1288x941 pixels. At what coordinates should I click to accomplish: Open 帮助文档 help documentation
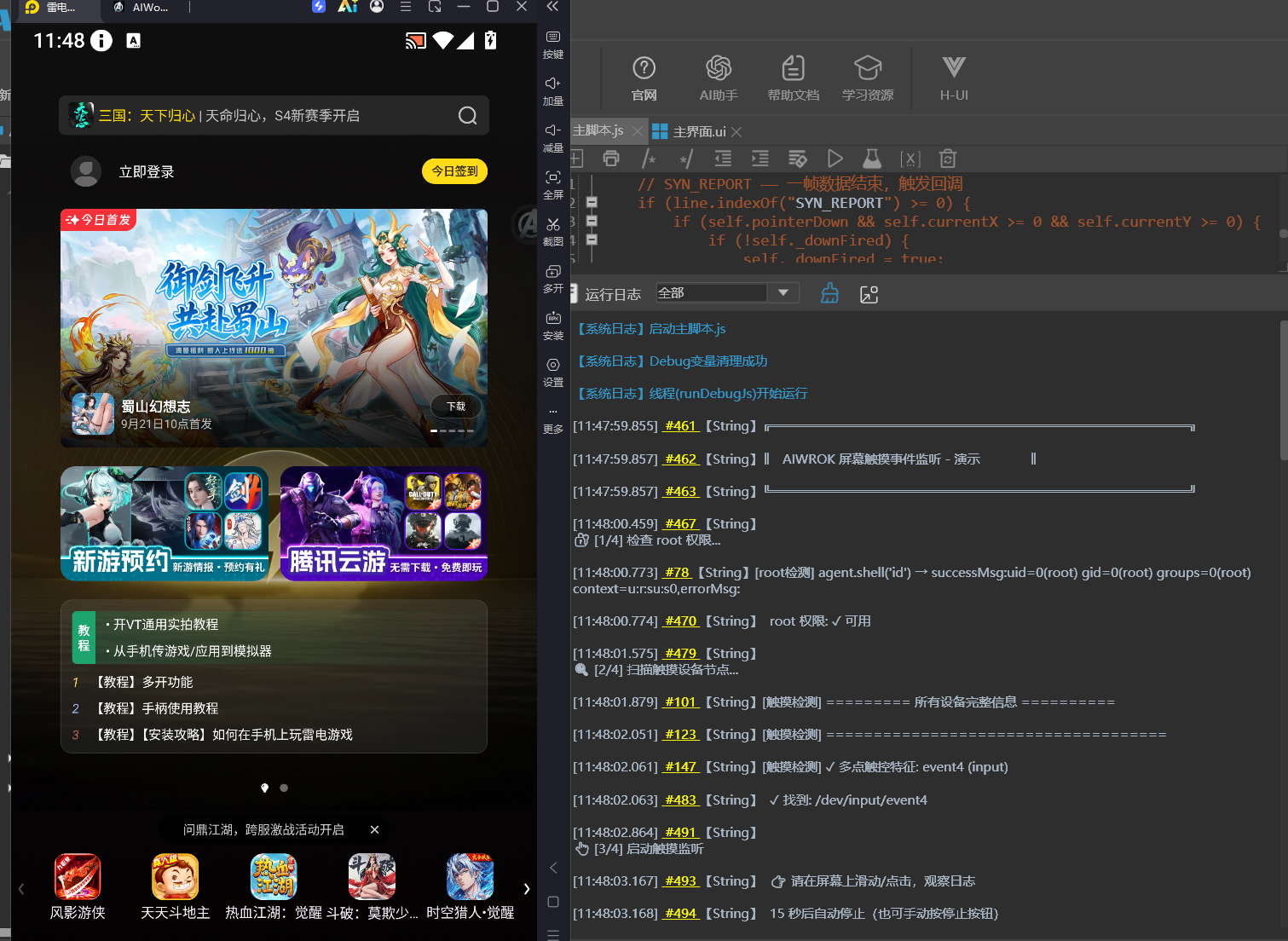pyautogui.click(x=794, y=78)
